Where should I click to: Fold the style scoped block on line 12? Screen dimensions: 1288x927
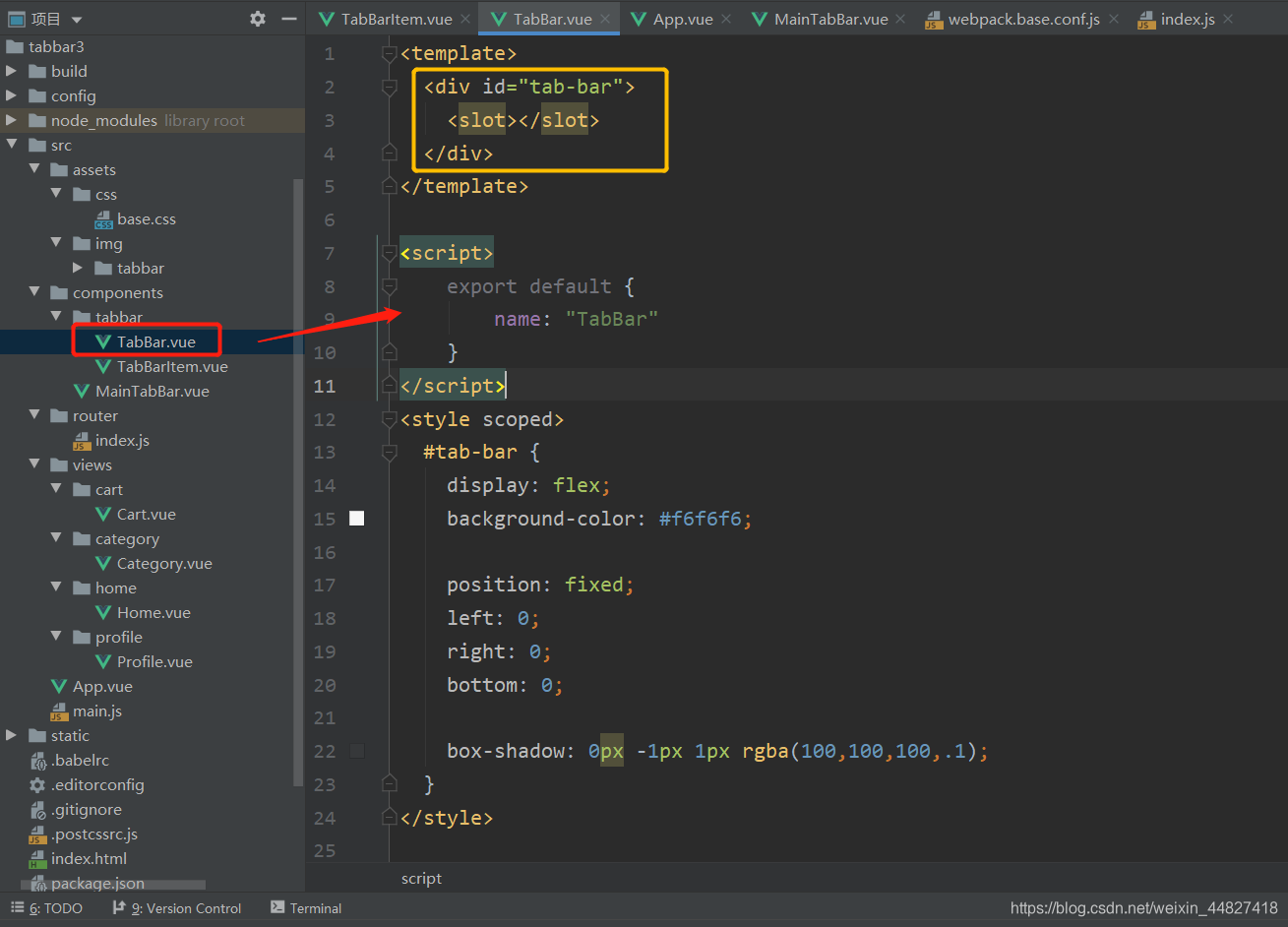(390, 419)
